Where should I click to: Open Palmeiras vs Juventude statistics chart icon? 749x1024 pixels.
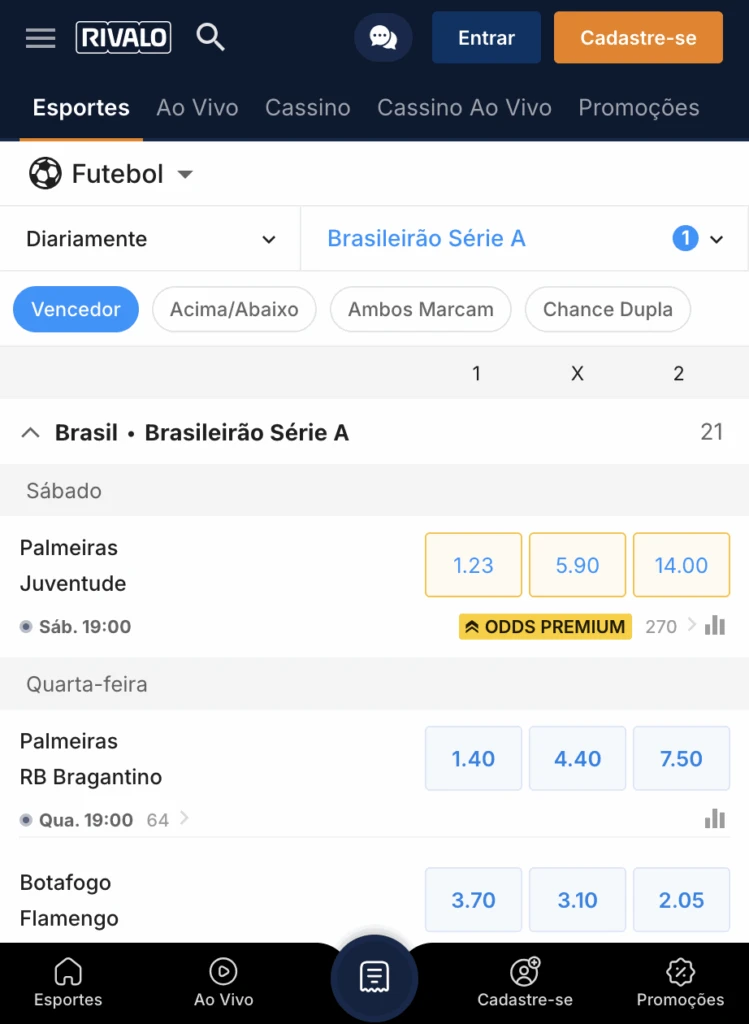click(x=715, y=626)
